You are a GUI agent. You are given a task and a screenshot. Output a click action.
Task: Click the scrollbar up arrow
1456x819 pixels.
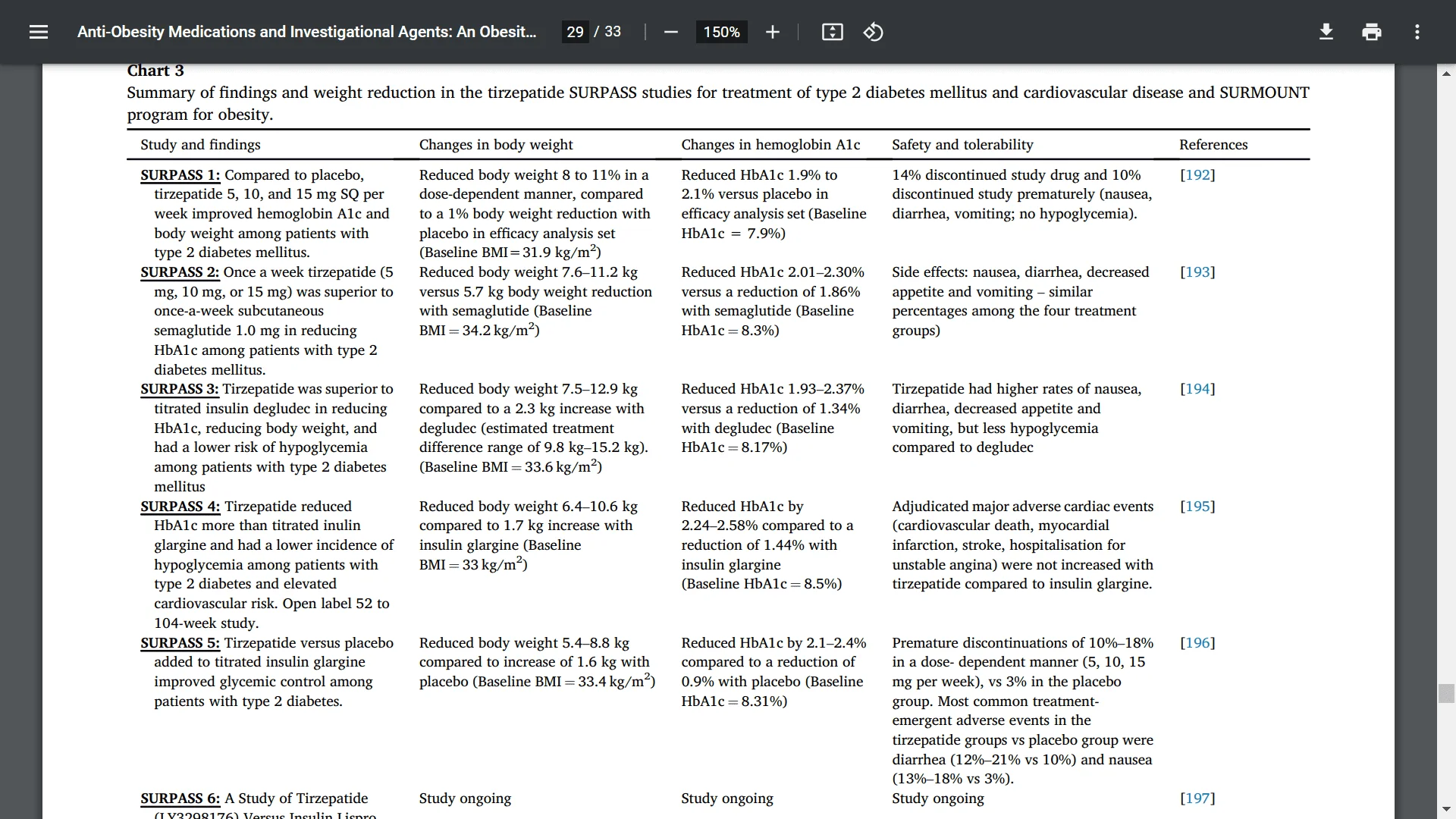1446,74
